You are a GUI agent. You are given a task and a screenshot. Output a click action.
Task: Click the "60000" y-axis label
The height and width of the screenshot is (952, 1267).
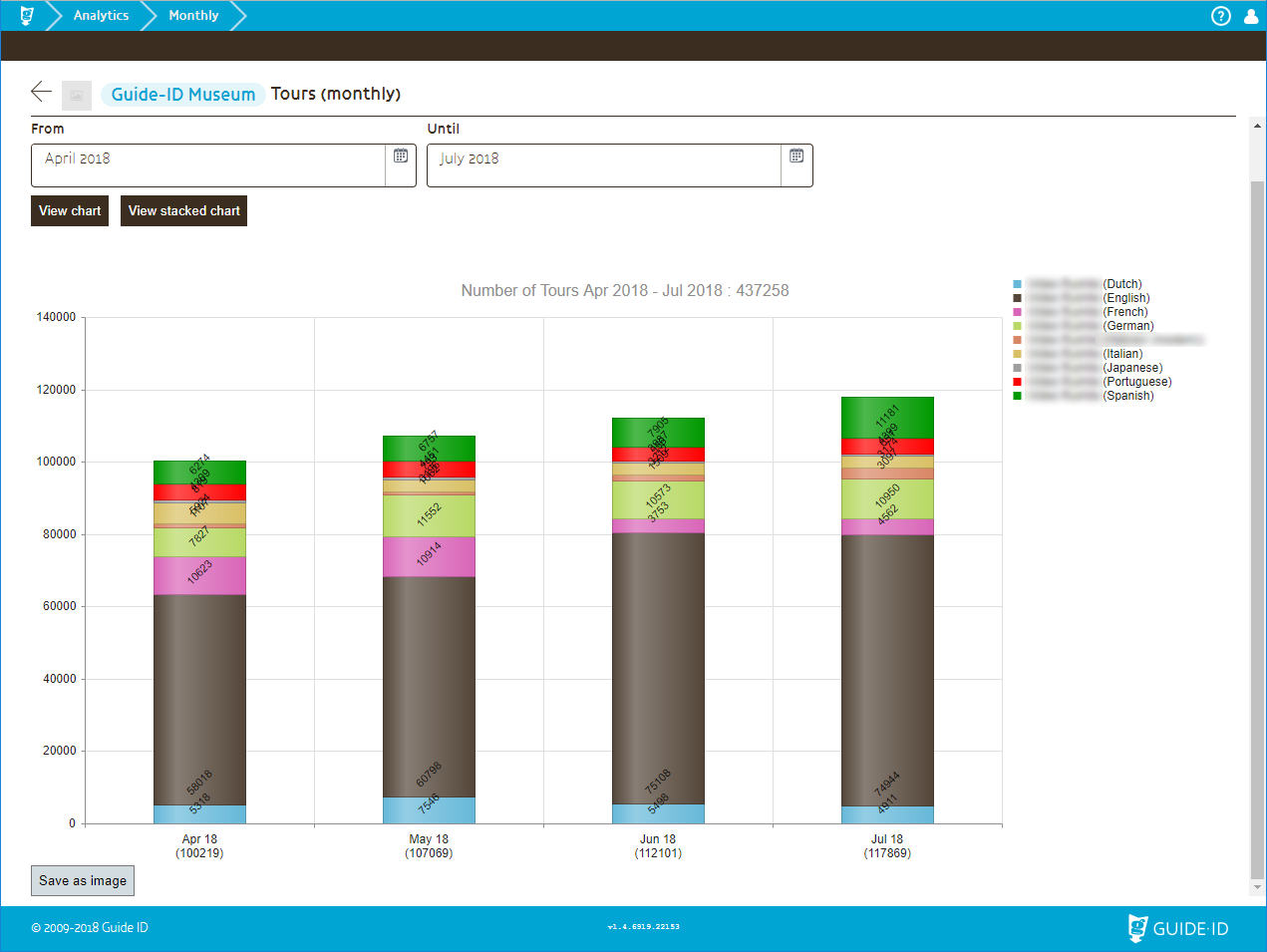(59, 606)
